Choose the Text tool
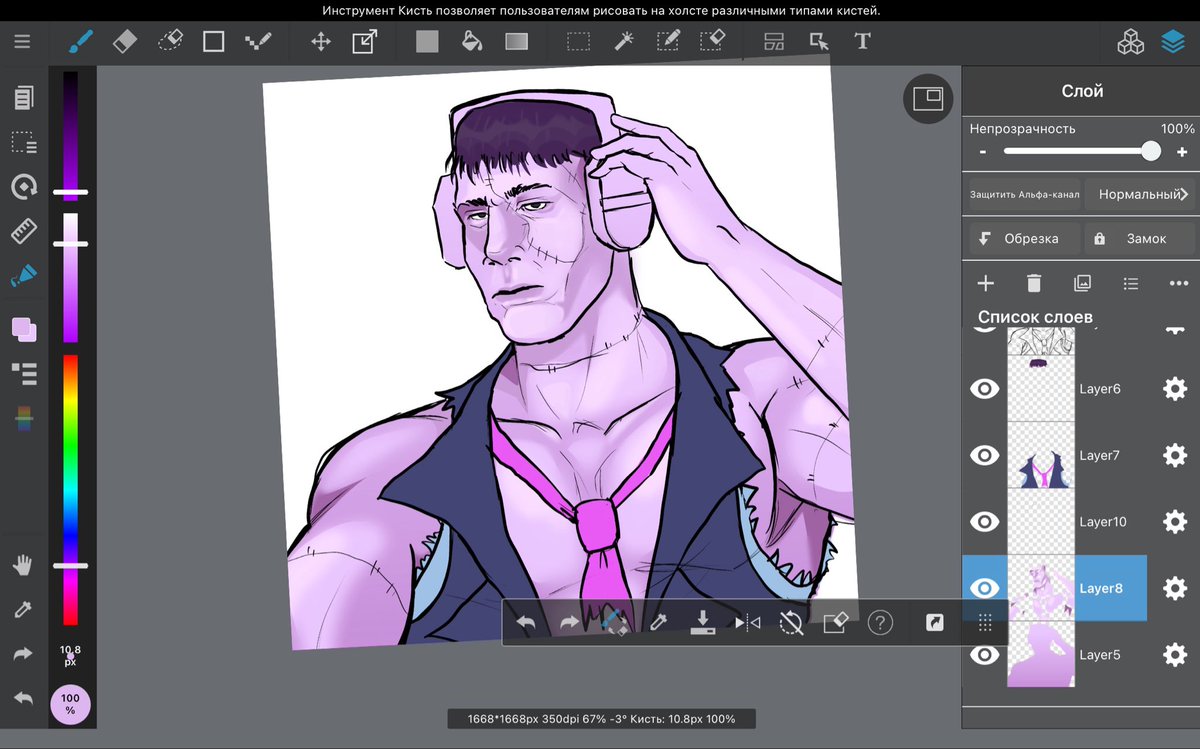Viewport: 1200px width, 749px height. click(862, 42)
